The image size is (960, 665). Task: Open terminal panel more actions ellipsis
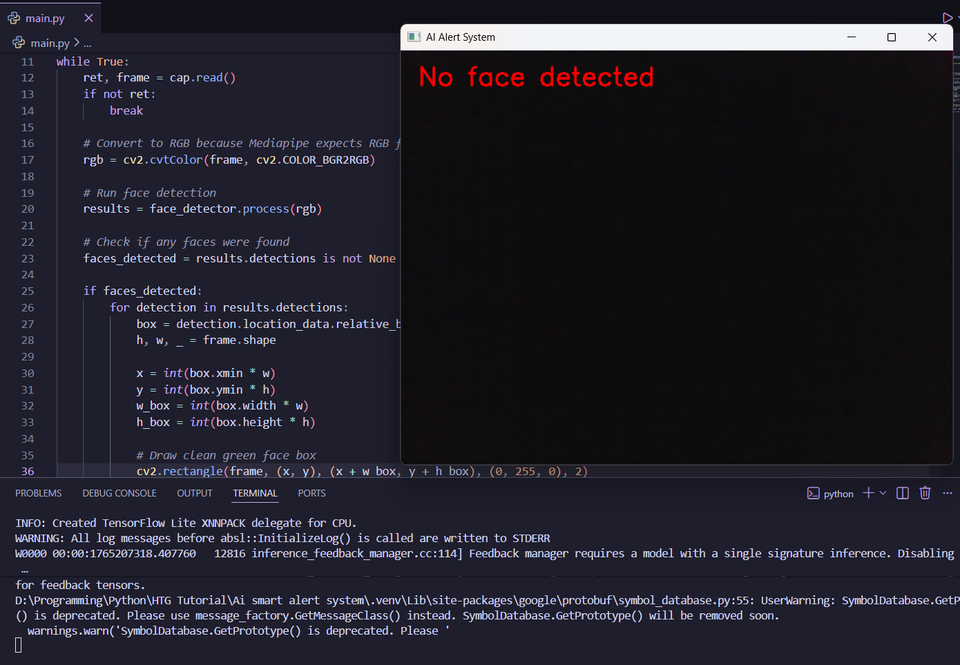click(x=948, y=493)
